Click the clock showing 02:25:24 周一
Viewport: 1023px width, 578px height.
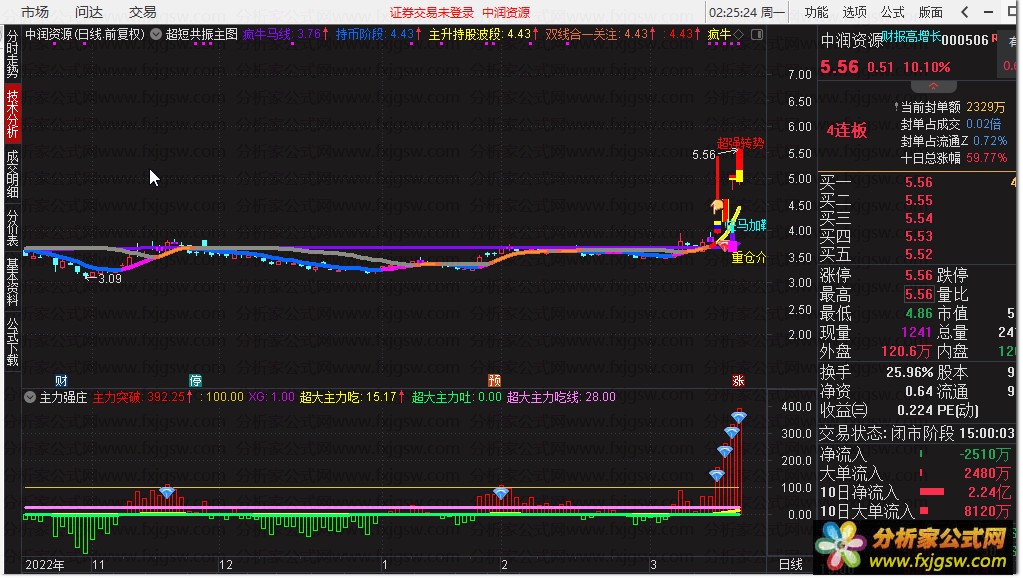tap(747, 12)
